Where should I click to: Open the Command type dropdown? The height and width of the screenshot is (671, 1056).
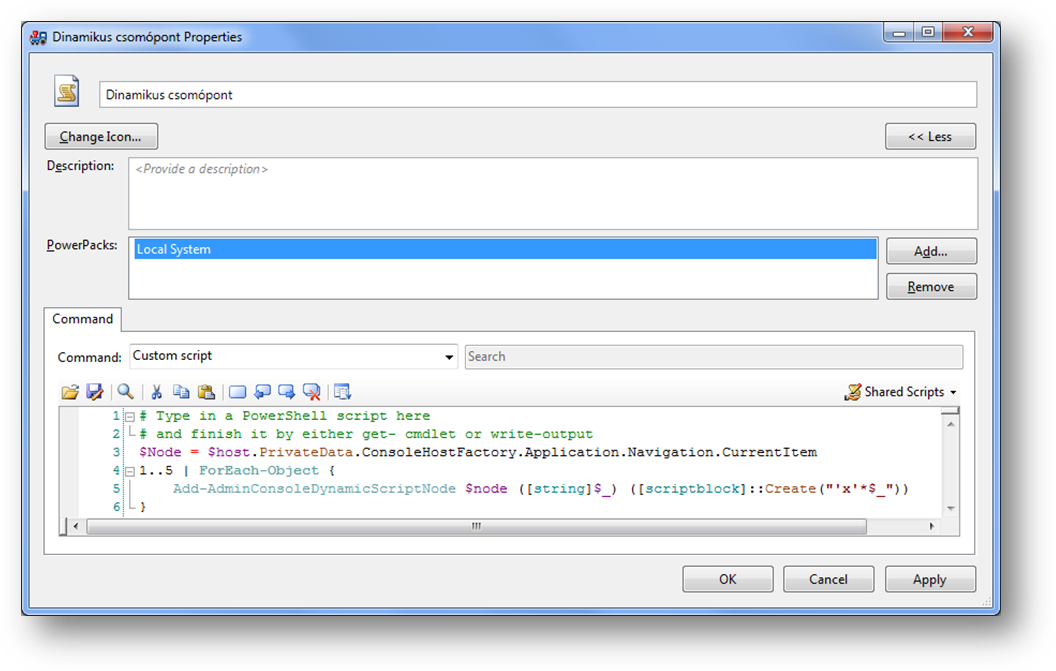(x=449, y=357)
